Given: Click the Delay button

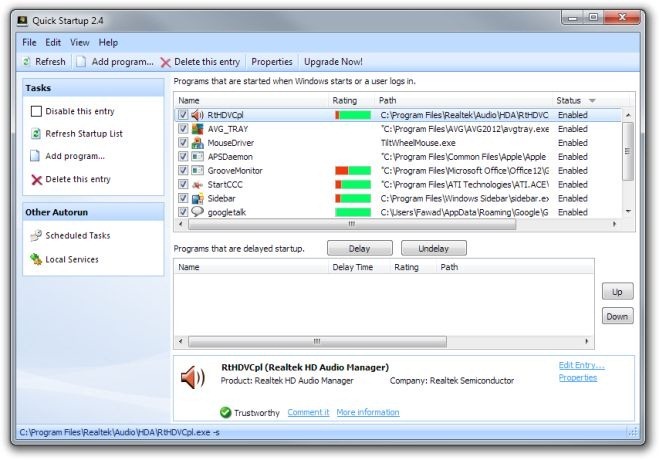Looking at the screenshot, I should click(360, 248).
